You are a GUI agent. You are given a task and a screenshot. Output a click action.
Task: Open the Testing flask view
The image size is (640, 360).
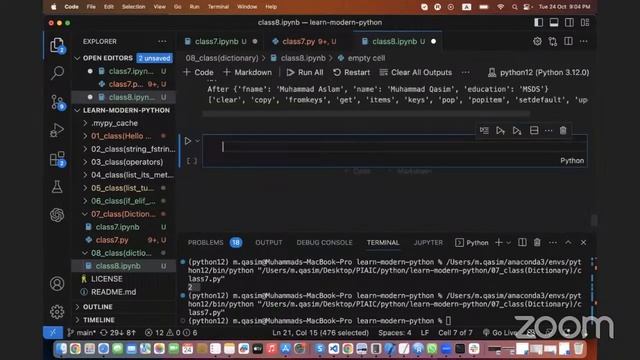click(x=57, y=187)
